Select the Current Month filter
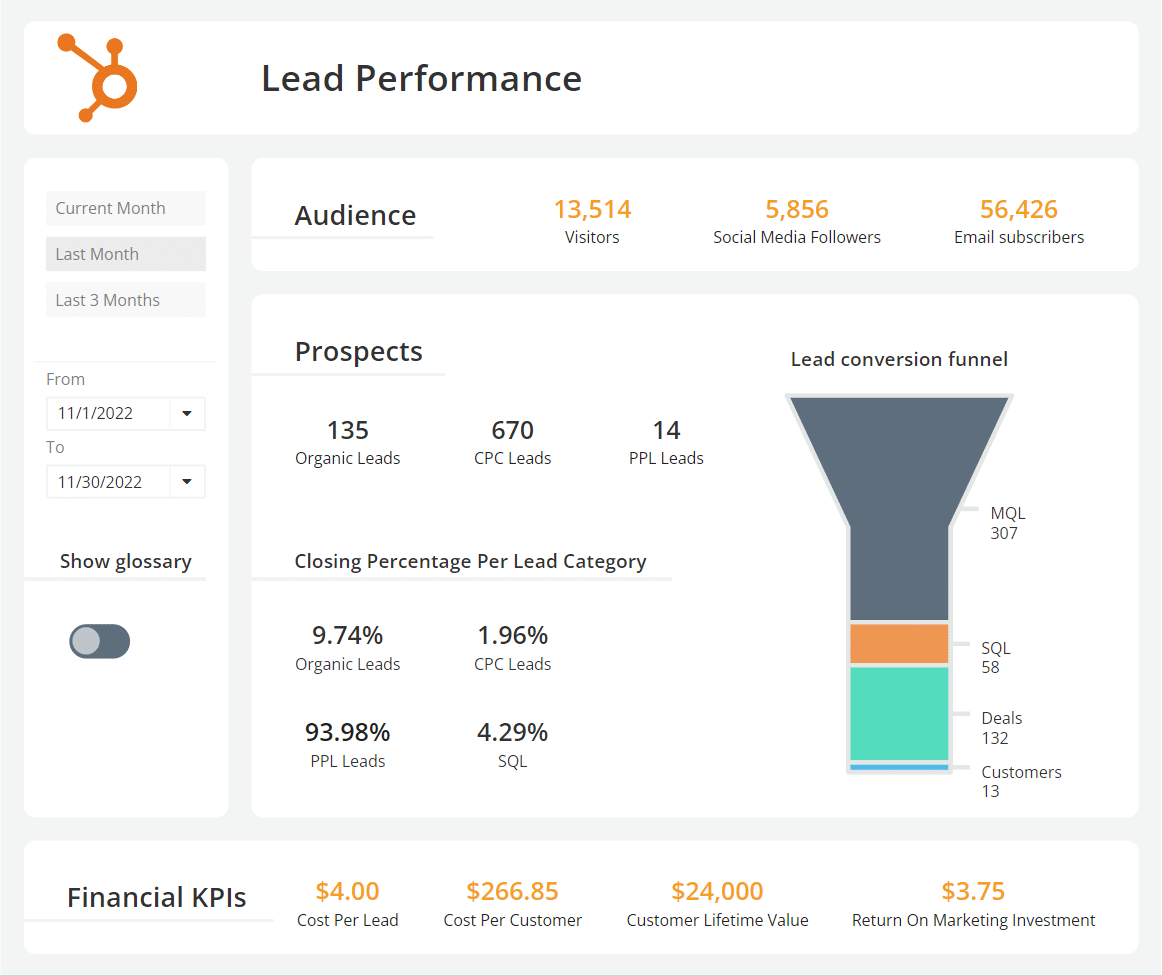1162x976 pixels. 125,208
